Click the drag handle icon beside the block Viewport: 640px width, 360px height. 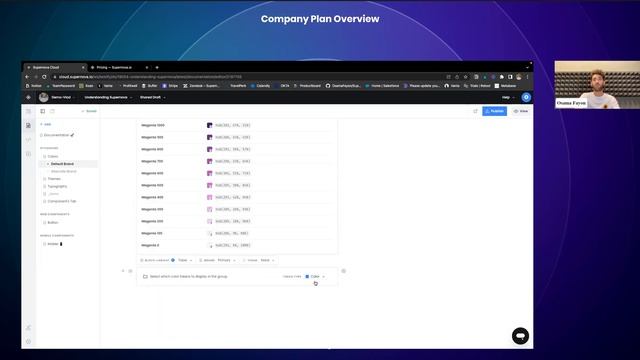click(x=130, y=271)
